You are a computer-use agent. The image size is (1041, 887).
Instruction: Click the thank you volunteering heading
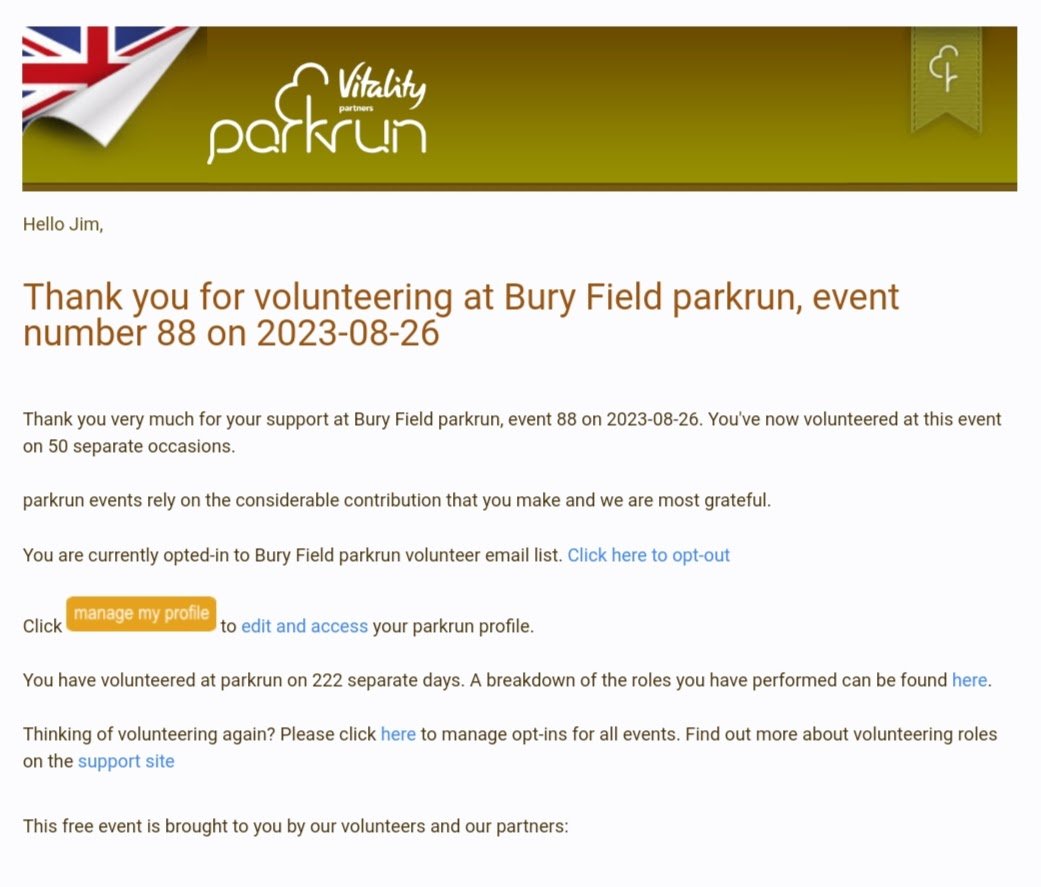[461, 314]
